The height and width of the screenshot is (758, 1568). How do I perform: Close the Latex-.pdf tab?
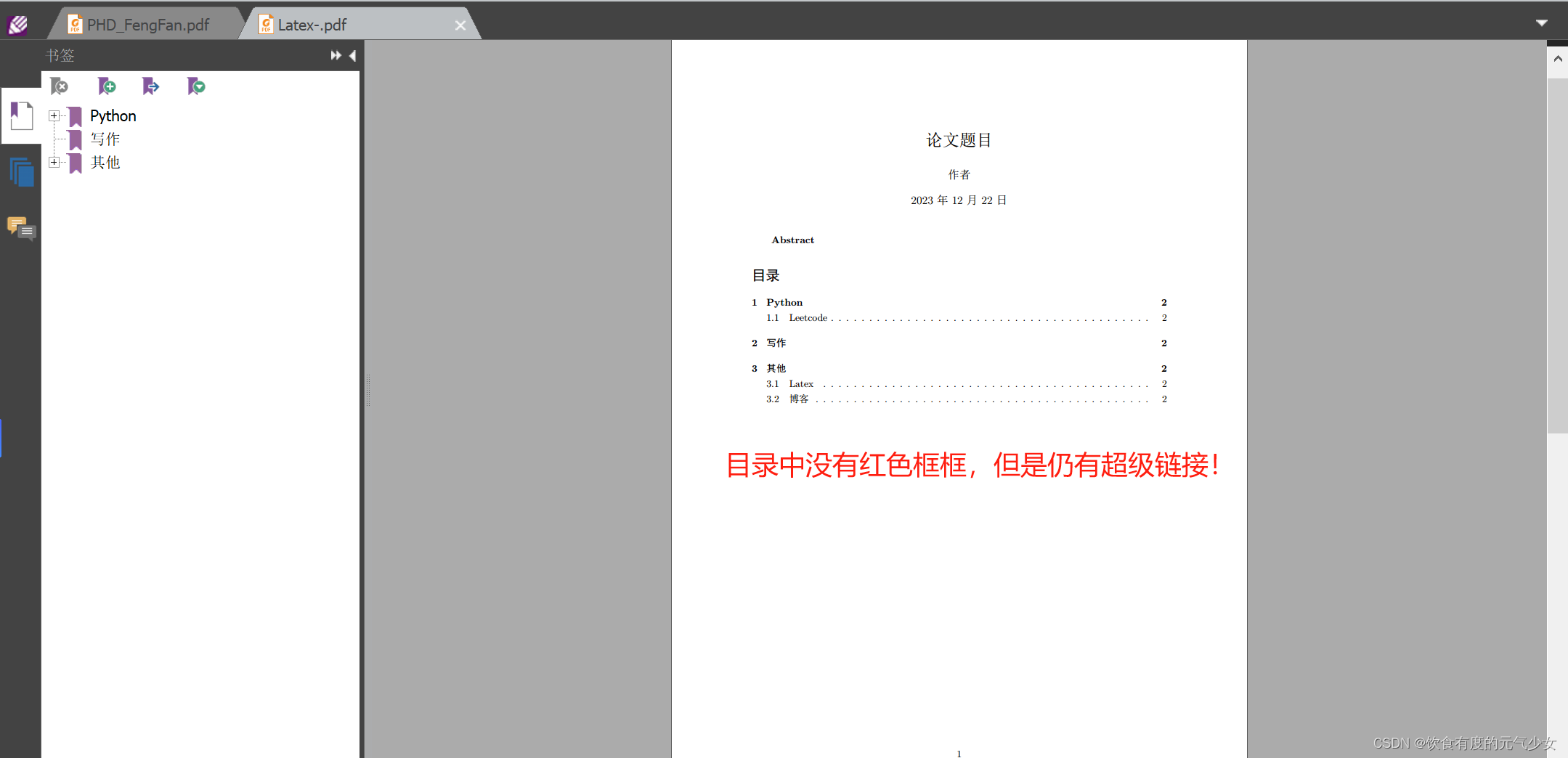pos(460,25)
